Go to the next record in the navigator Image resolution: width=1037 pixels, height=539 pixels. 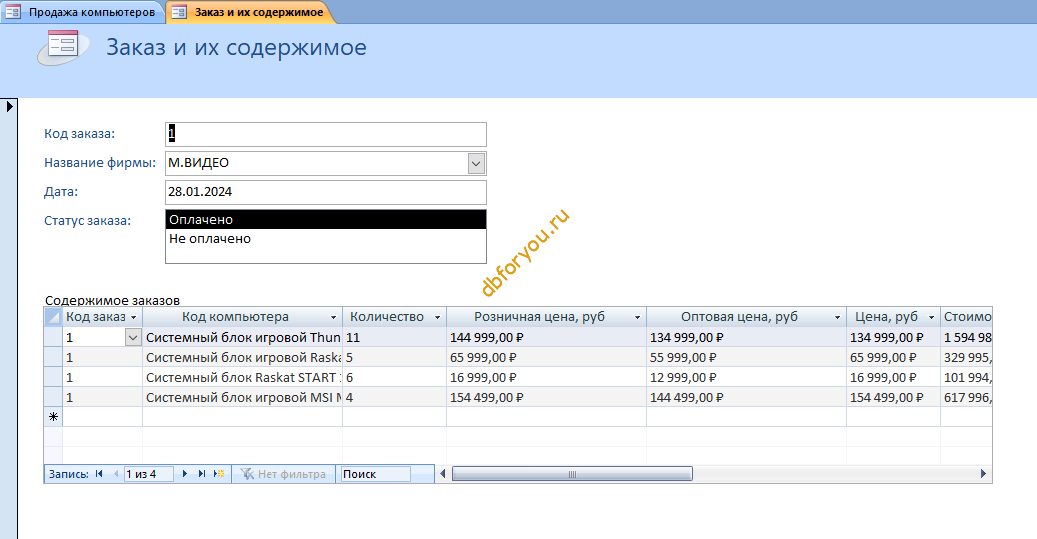coord(185,474)
